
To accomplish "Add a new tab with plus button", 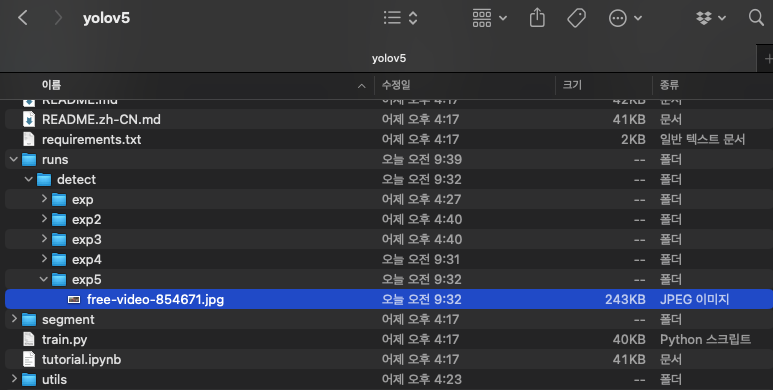I will (x=767, y=59).
